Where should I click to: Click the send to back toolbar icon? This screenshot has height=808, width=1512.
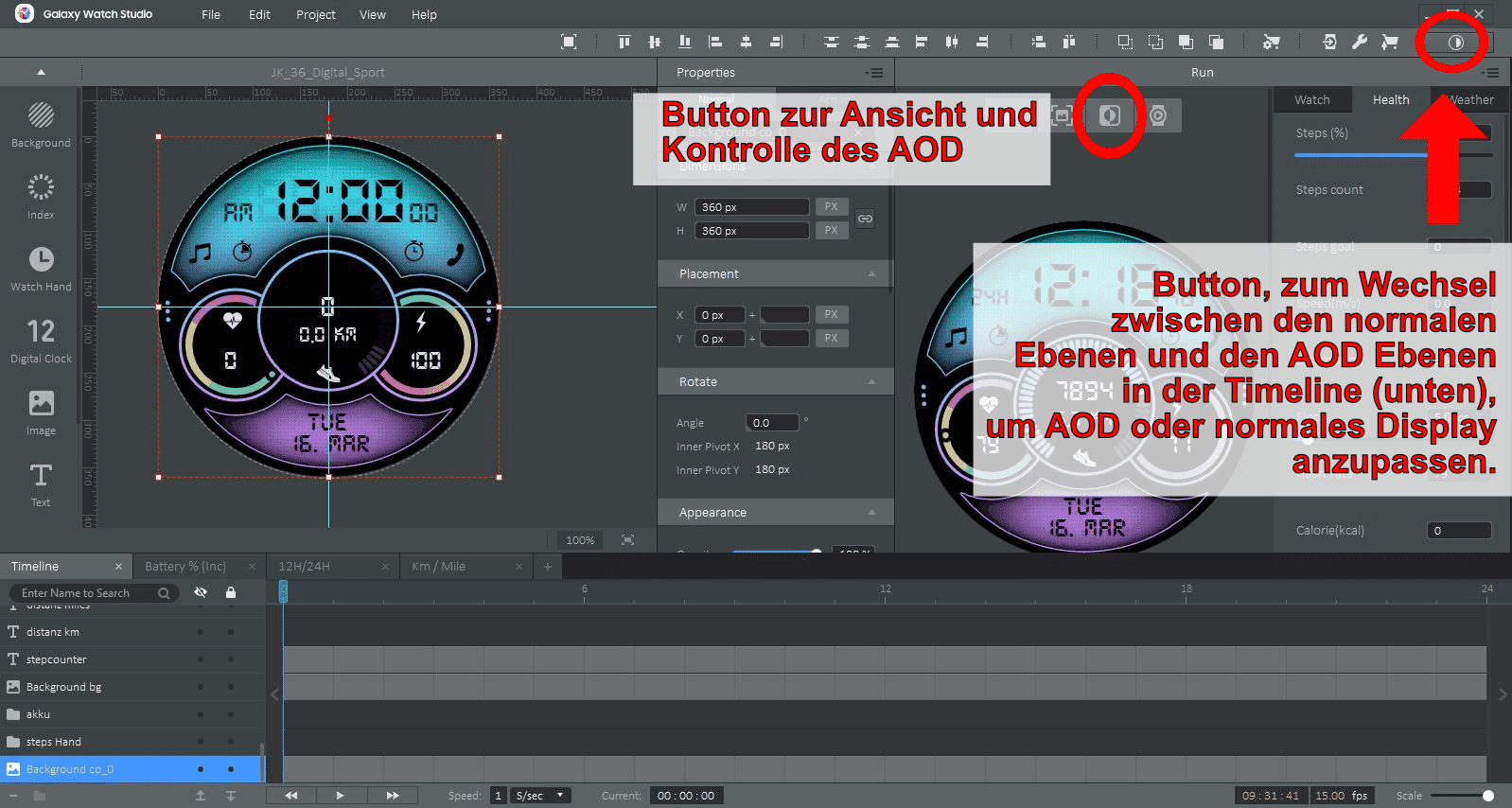(x=1217, y=42)
